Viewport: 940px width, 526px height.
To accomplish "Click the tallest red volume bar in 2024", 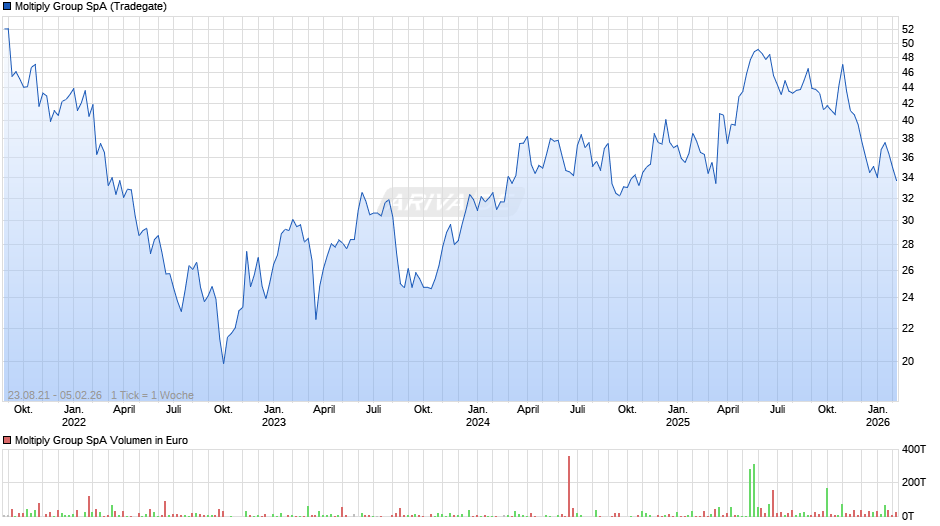I will tap(569, 486).
